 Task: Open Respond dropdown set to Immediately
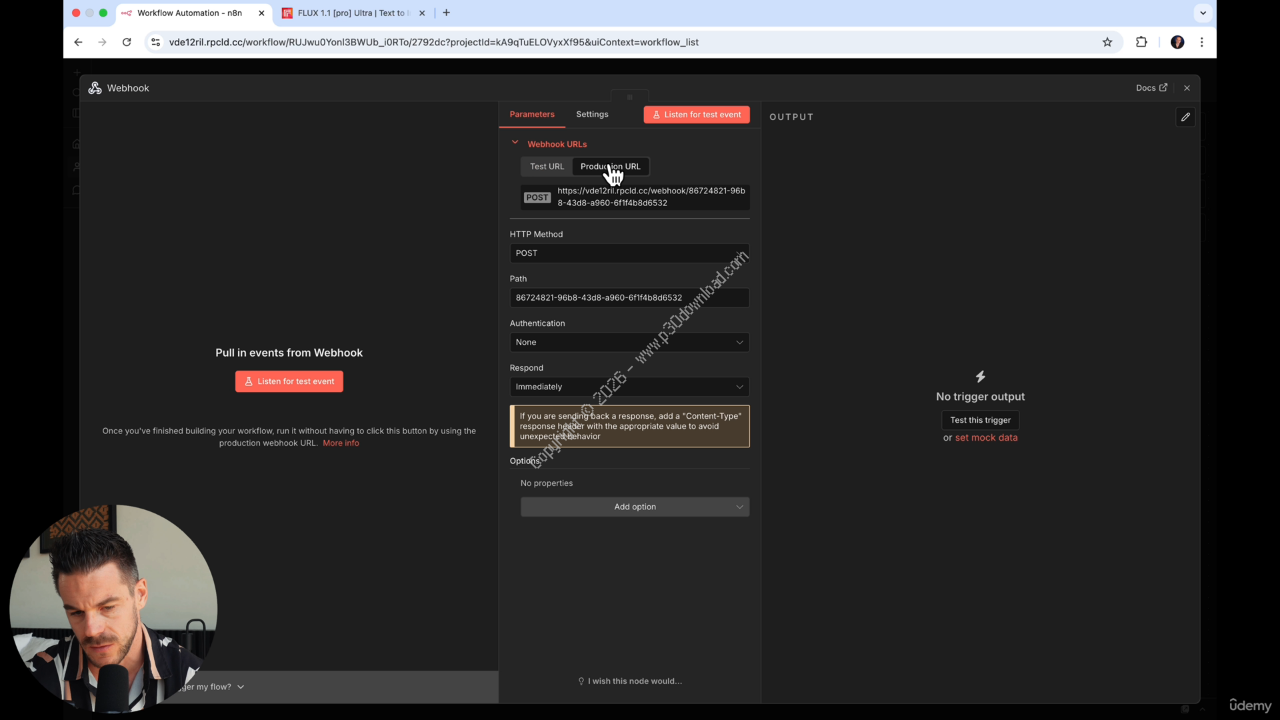tap(629, 387)
